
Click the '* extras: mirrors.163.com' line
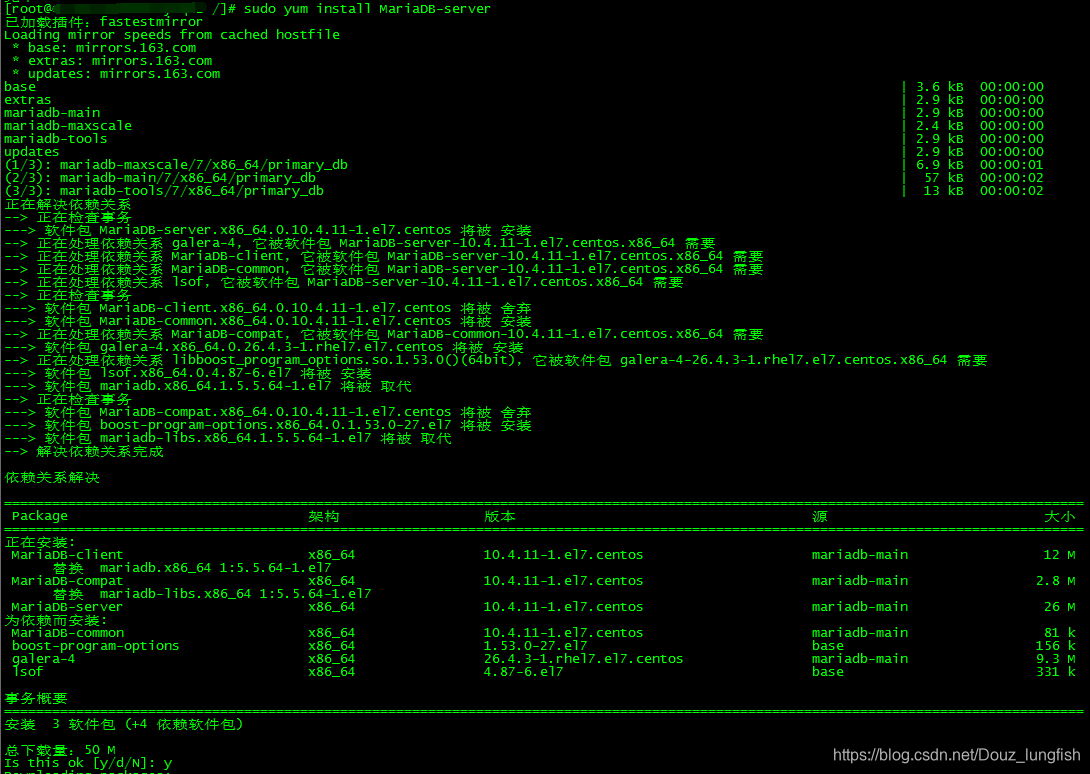[x=112, y=61]
